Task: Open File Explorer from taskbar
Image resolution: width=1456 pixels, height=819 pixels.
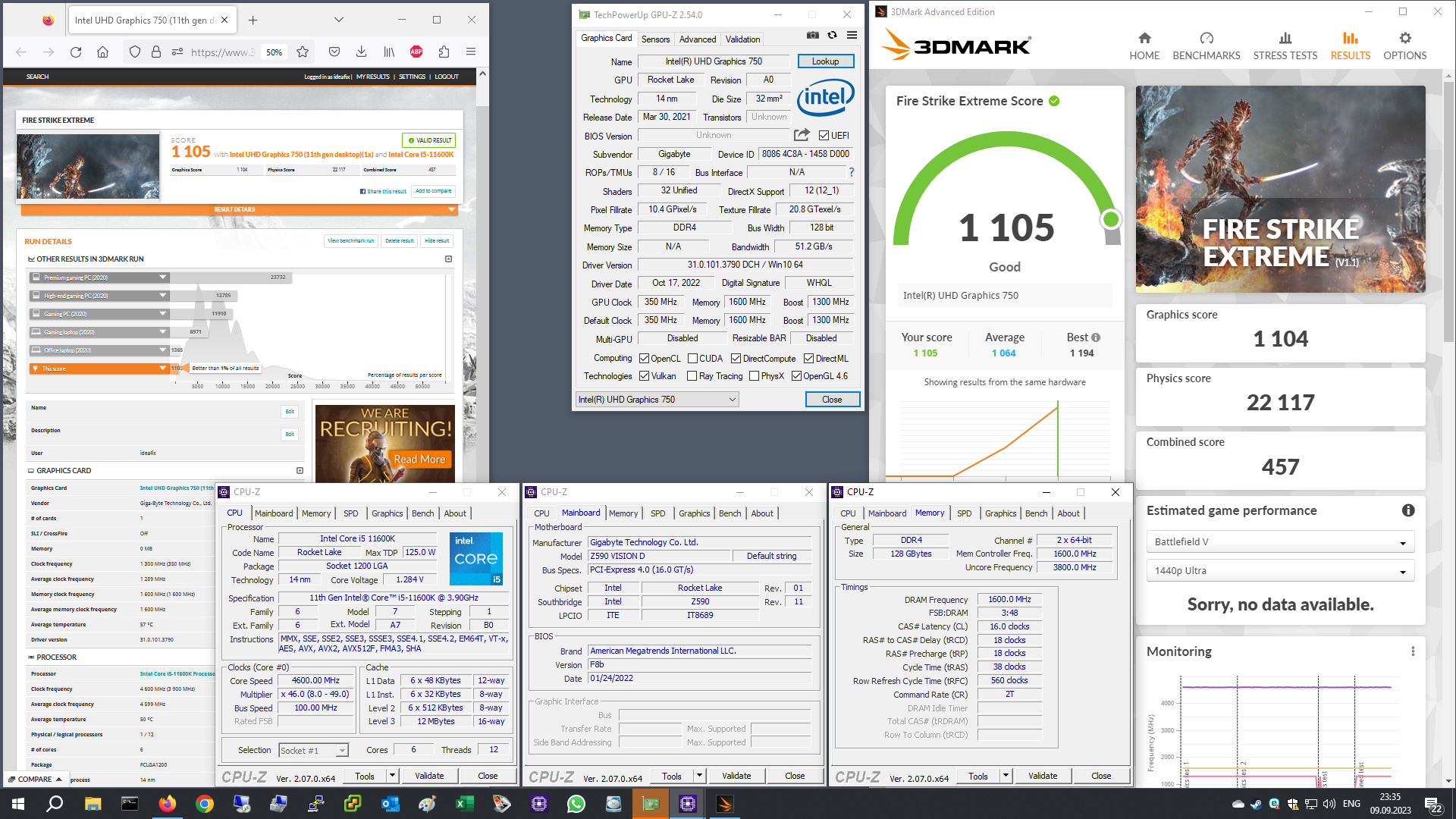Action: [93, 804]
